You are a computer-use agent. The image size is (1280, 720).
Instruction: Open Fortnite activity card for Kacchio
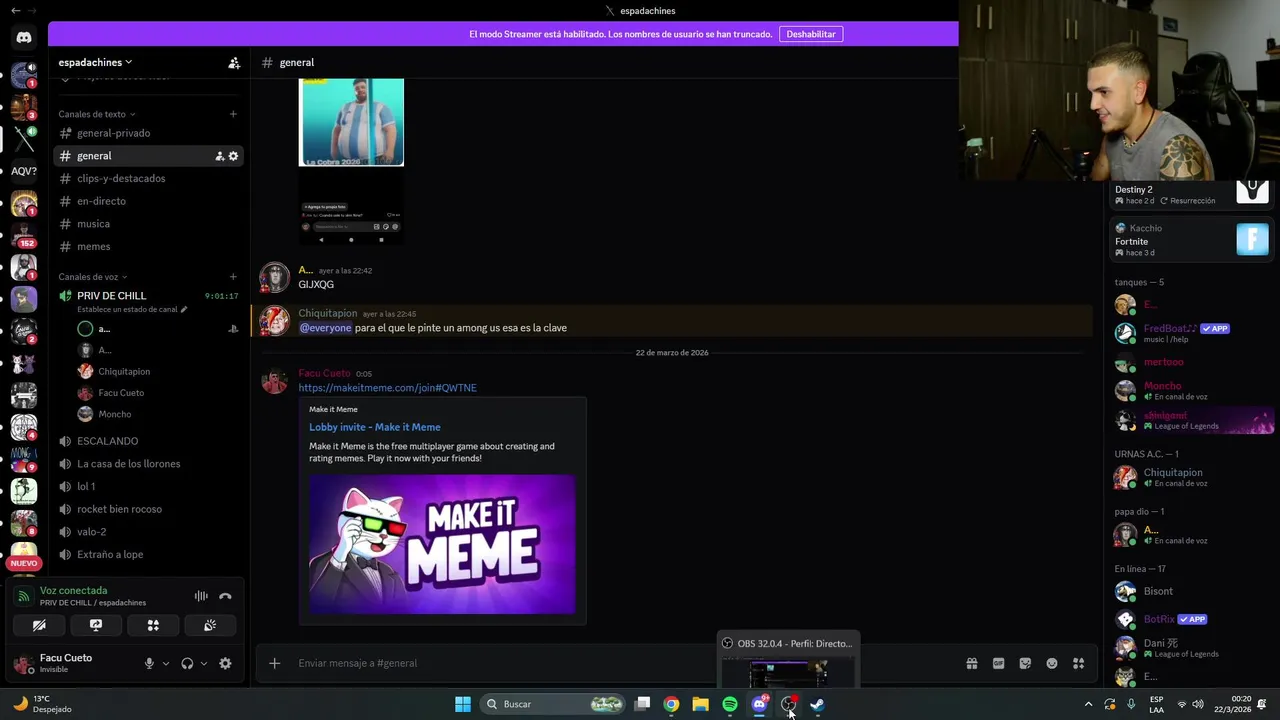coord(1193,240)
